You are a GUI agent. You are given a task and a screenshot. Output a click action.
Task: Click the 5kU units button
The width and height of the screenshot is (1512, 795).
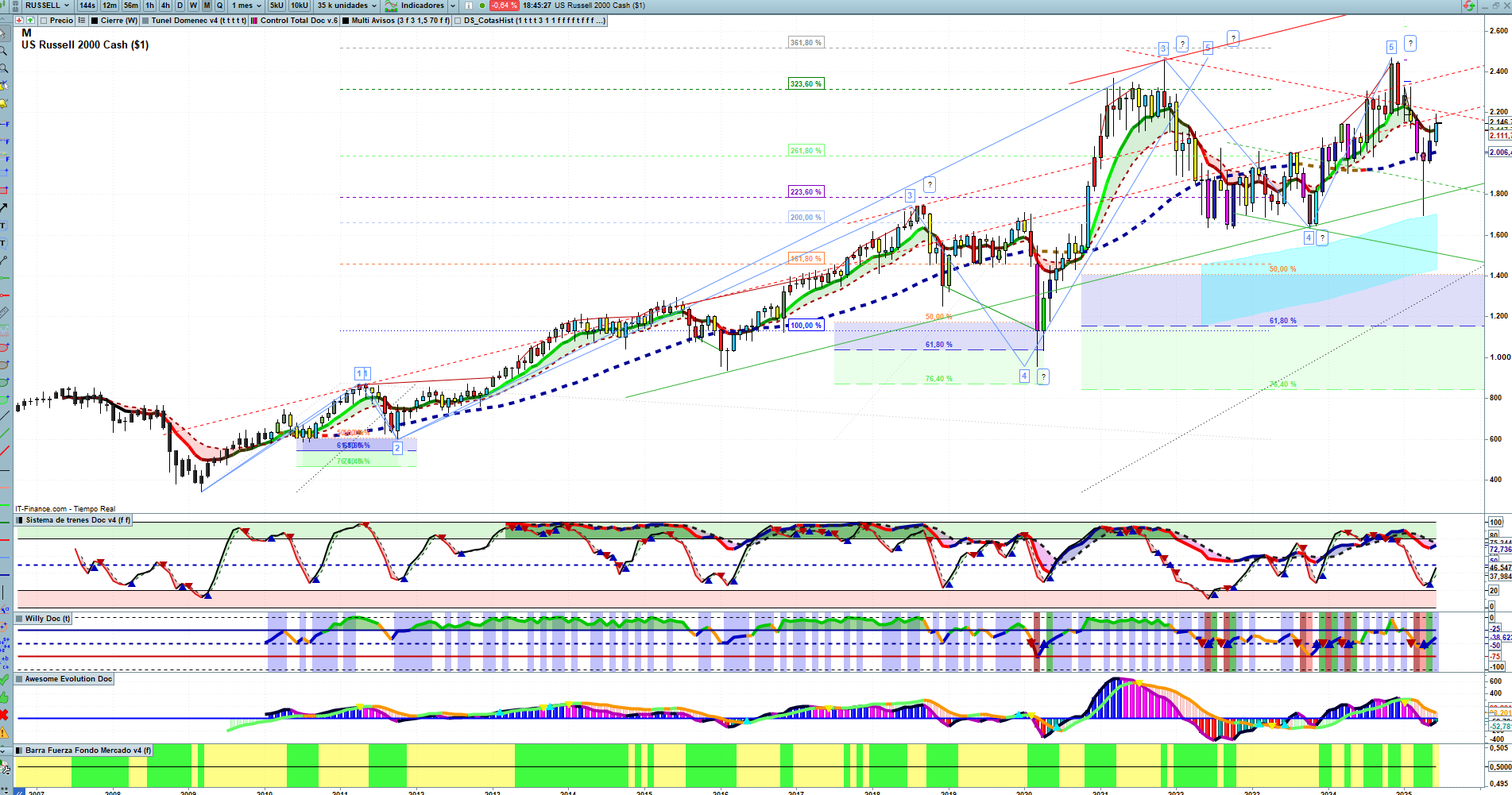(x=276, y=6)
